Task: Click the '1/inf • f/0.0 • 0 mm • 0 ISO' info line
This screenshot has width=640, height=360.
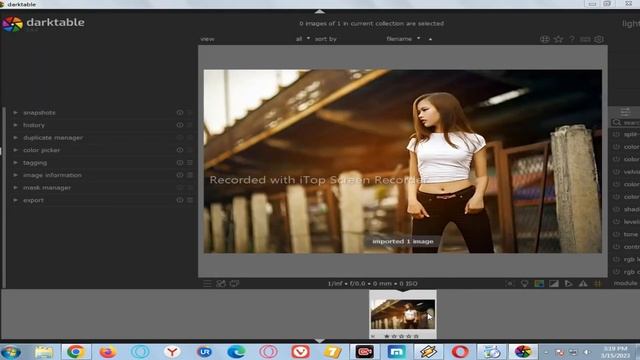Action: [372, 284]
